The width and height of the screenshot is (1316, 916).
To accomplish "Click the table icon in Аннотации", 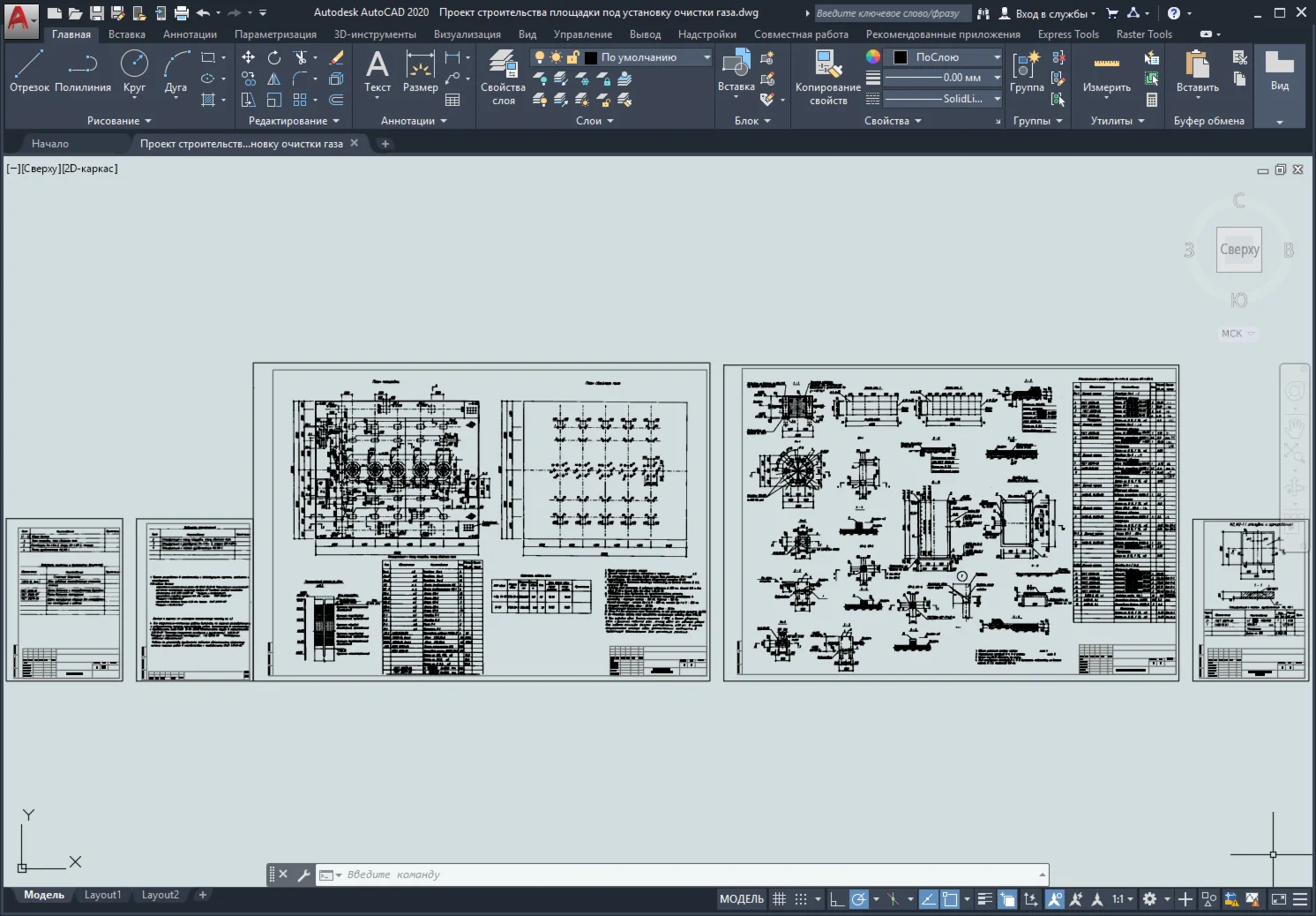I will point(452,100).
